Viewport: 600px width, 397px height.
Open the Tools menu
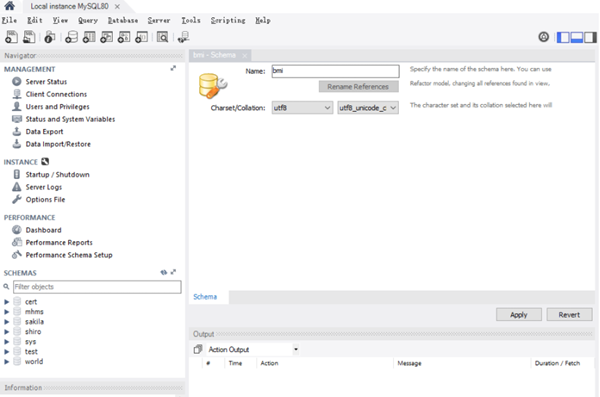[x=191, y=20]
